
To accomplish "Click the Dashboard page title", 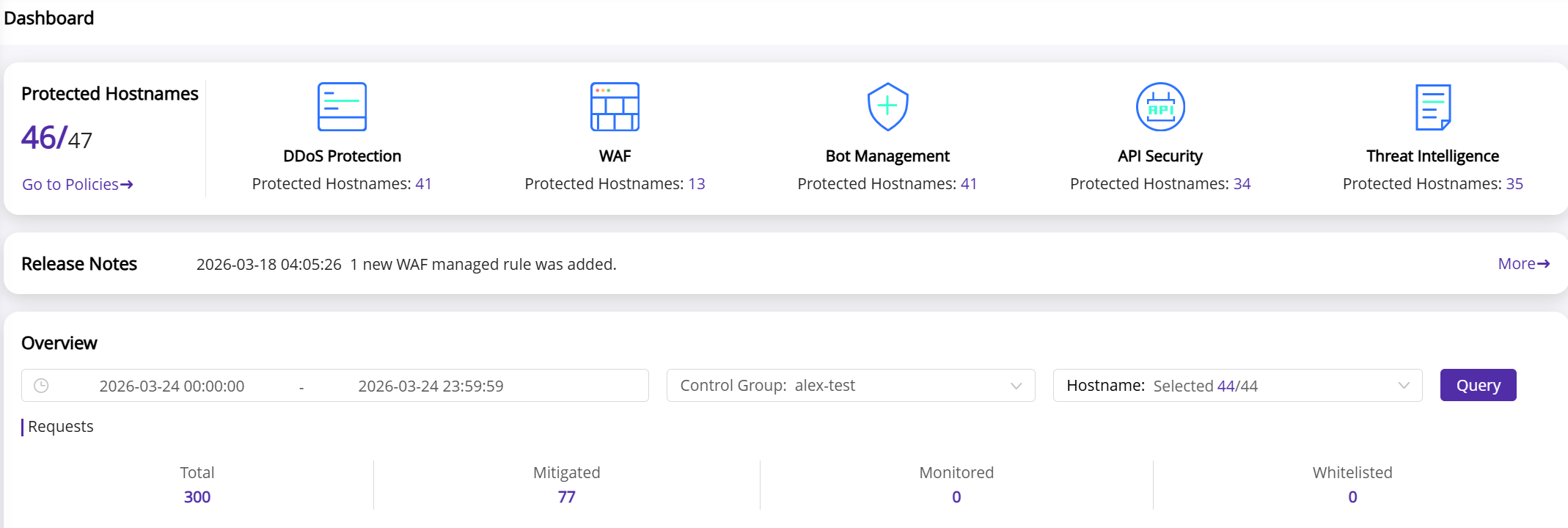I will (x=49, y=18).
